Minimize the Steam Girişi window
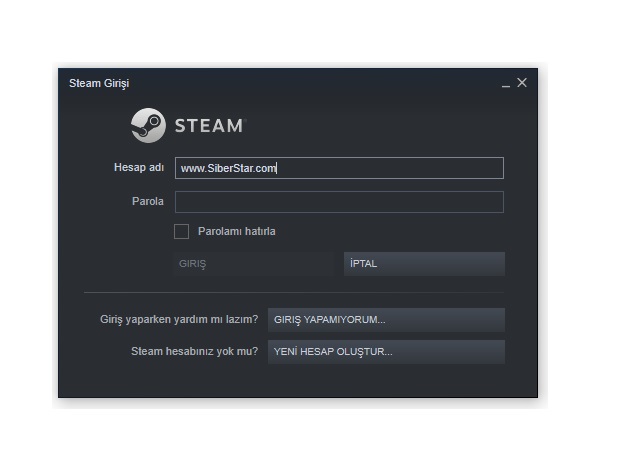Screen dimensions: 636x476 505,84
